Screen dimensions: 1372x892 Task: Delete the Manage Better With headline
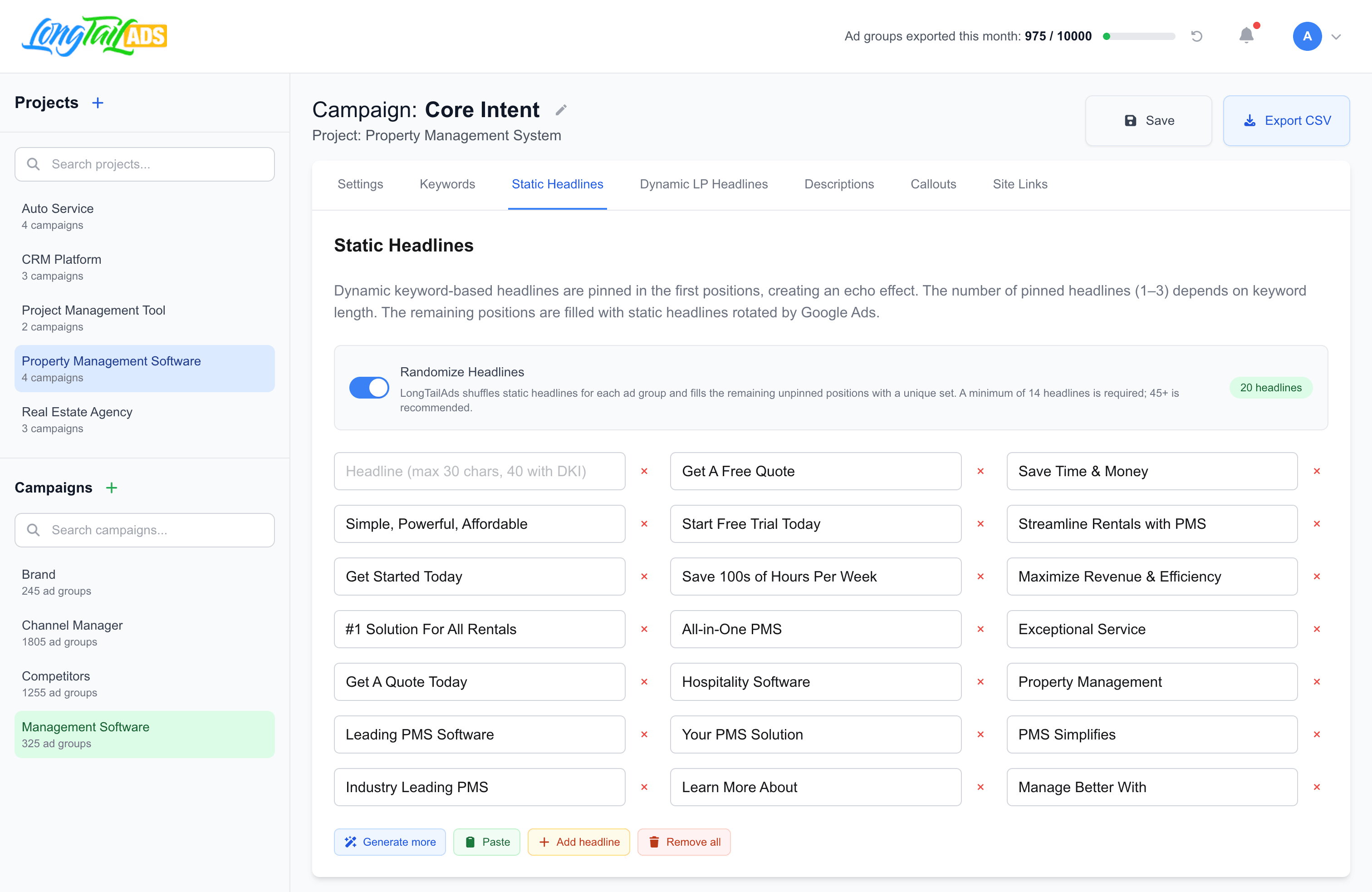[x=1317, y=787]
